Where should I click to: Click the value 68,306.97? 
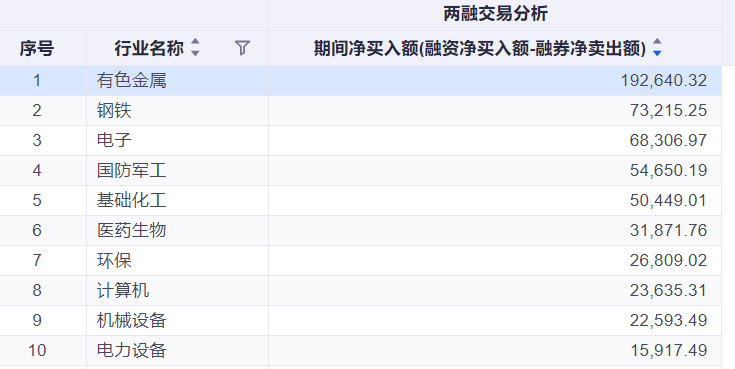click(668, 141)
